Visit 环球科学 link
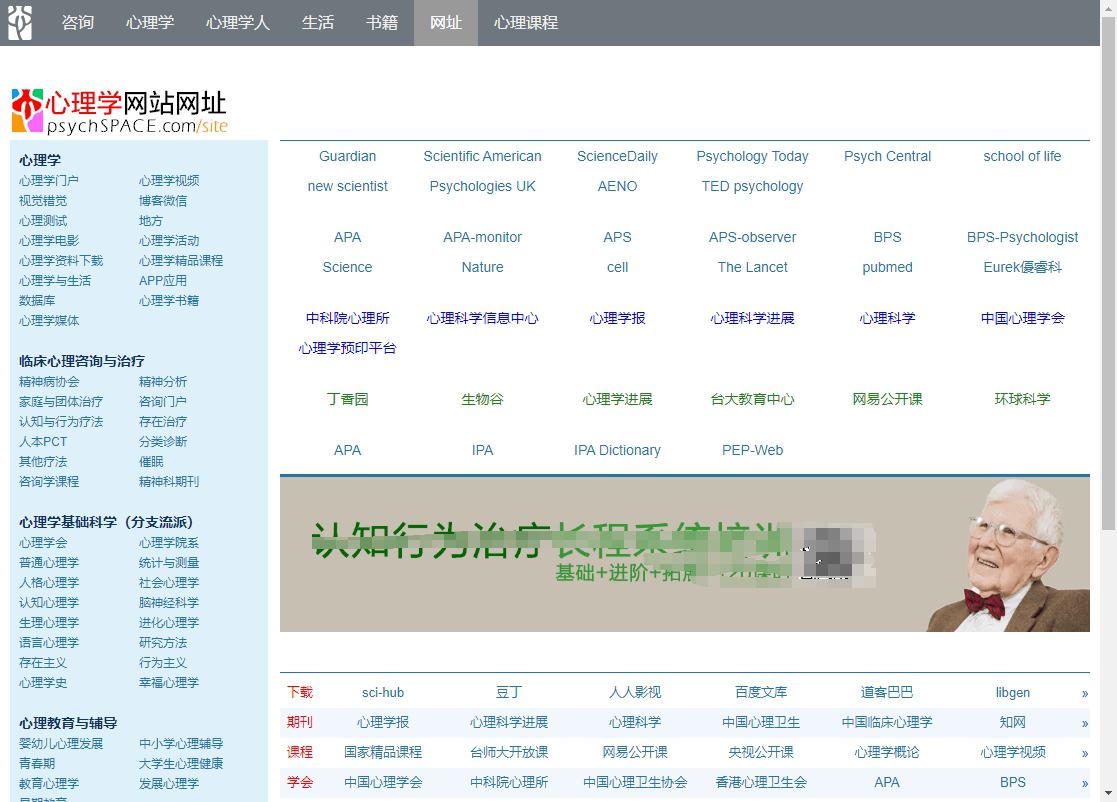The height and width of the screenshot is (802, 1117). coord(1022,399)
